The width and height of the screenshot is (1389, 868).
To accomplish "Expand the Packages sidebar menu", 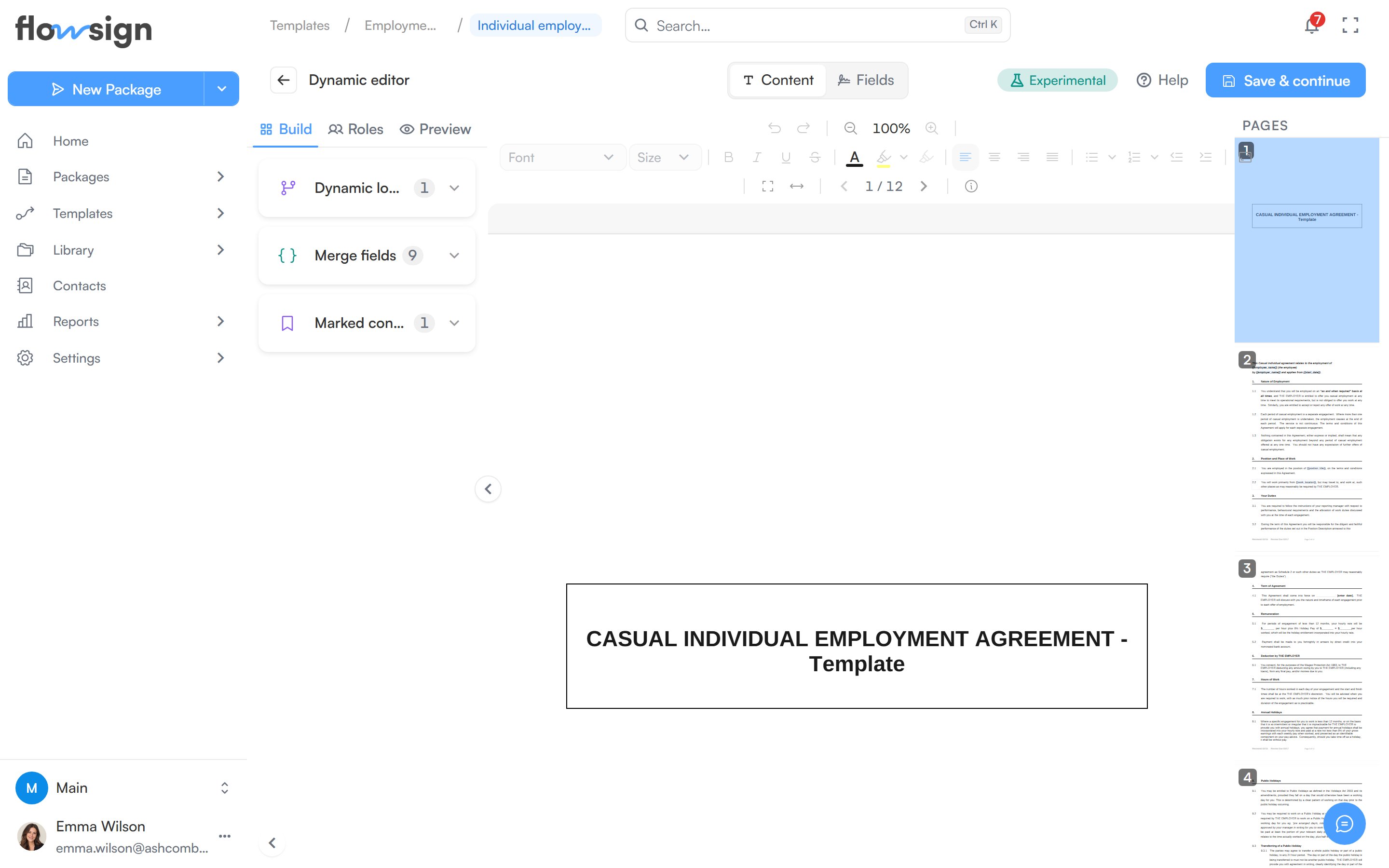I will tap(220, 177).
